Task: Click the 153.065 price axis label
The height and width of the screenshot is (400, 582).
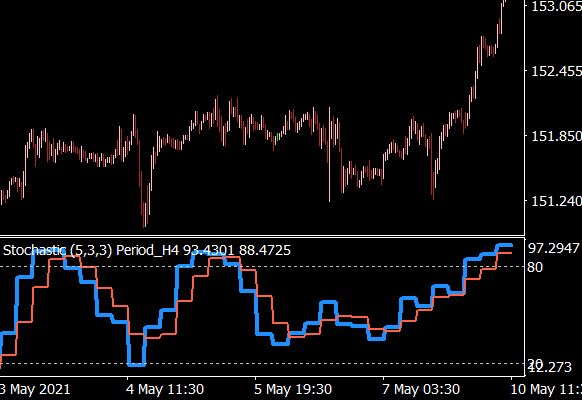Action: point(556,7)
